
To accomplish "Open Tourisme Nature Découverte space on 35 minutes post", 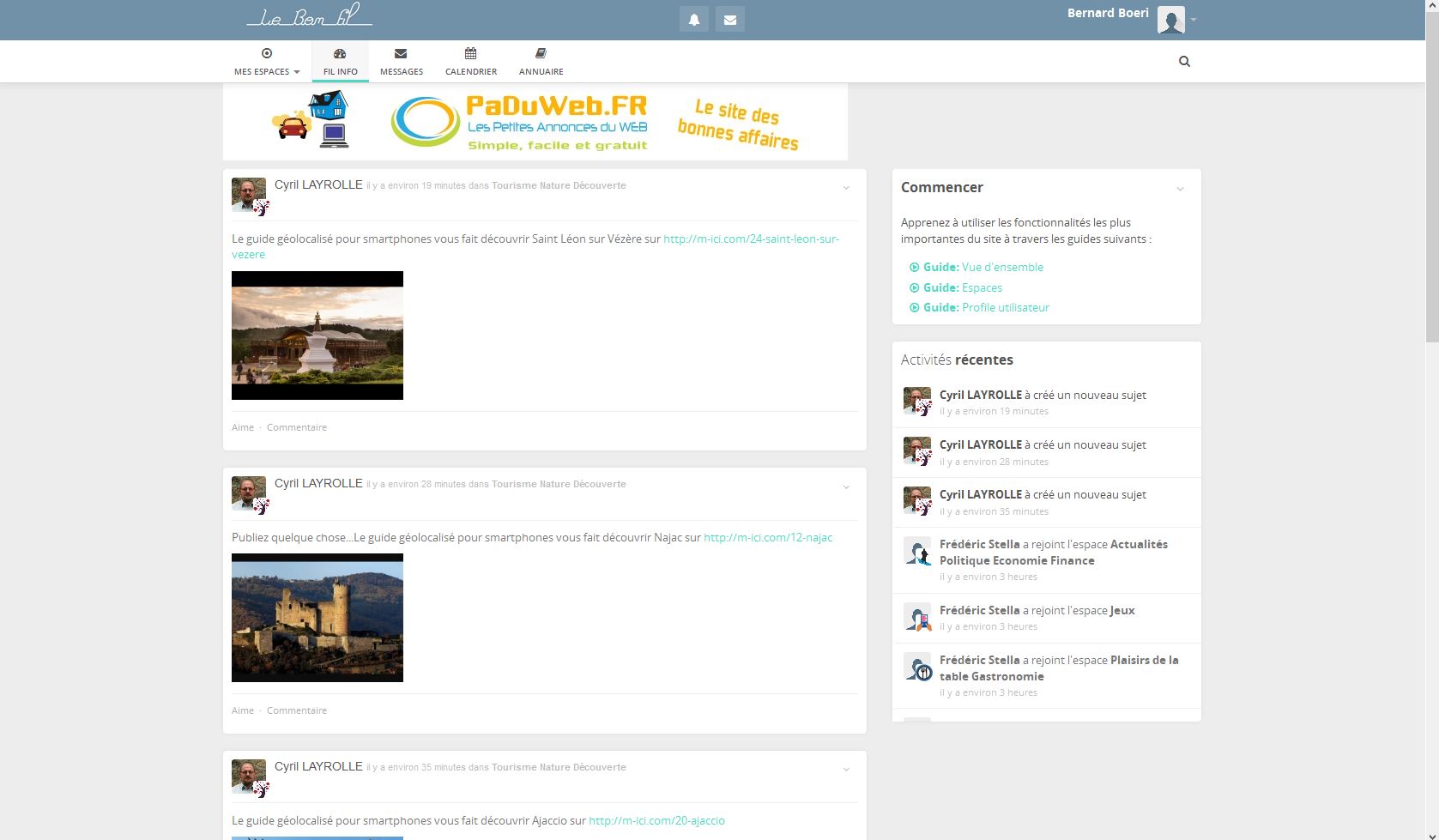I will [x=559, y=767].
